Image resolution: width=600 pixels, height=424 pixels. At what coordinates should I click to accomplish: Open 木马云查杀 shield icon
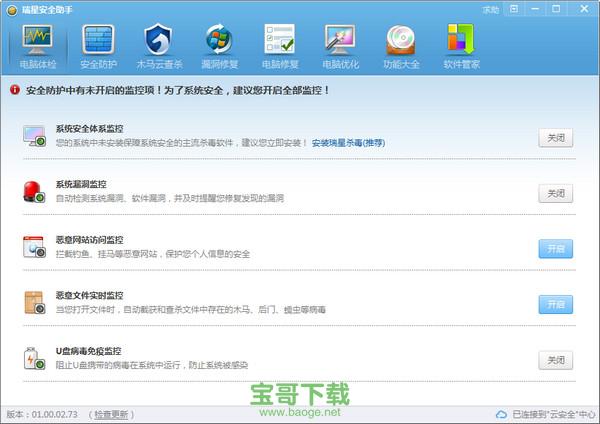tap(158, 46)
